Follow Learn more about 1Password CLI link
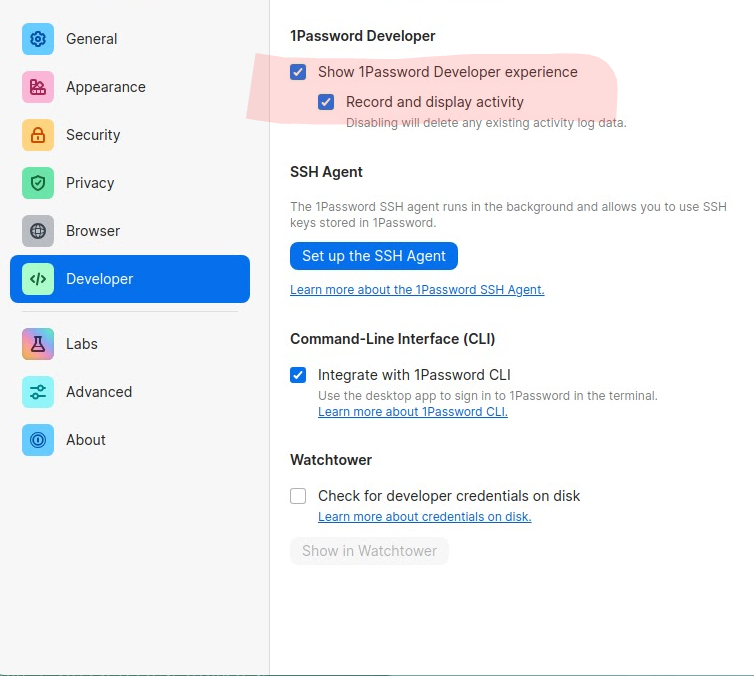Screen dimensions: 754x676 [x=413, y=412]
